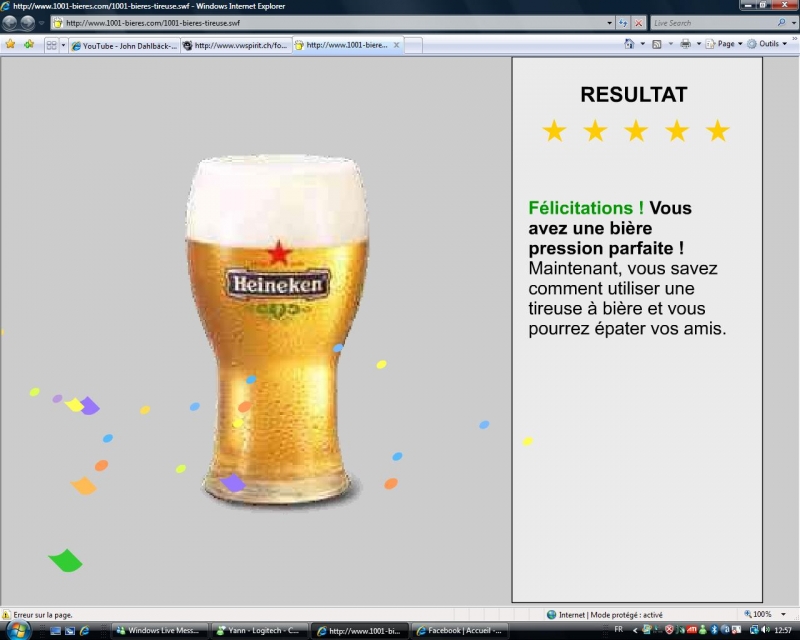
Task: Expand the zoom level 100% dropdown
Action: (x=784, y=614)
